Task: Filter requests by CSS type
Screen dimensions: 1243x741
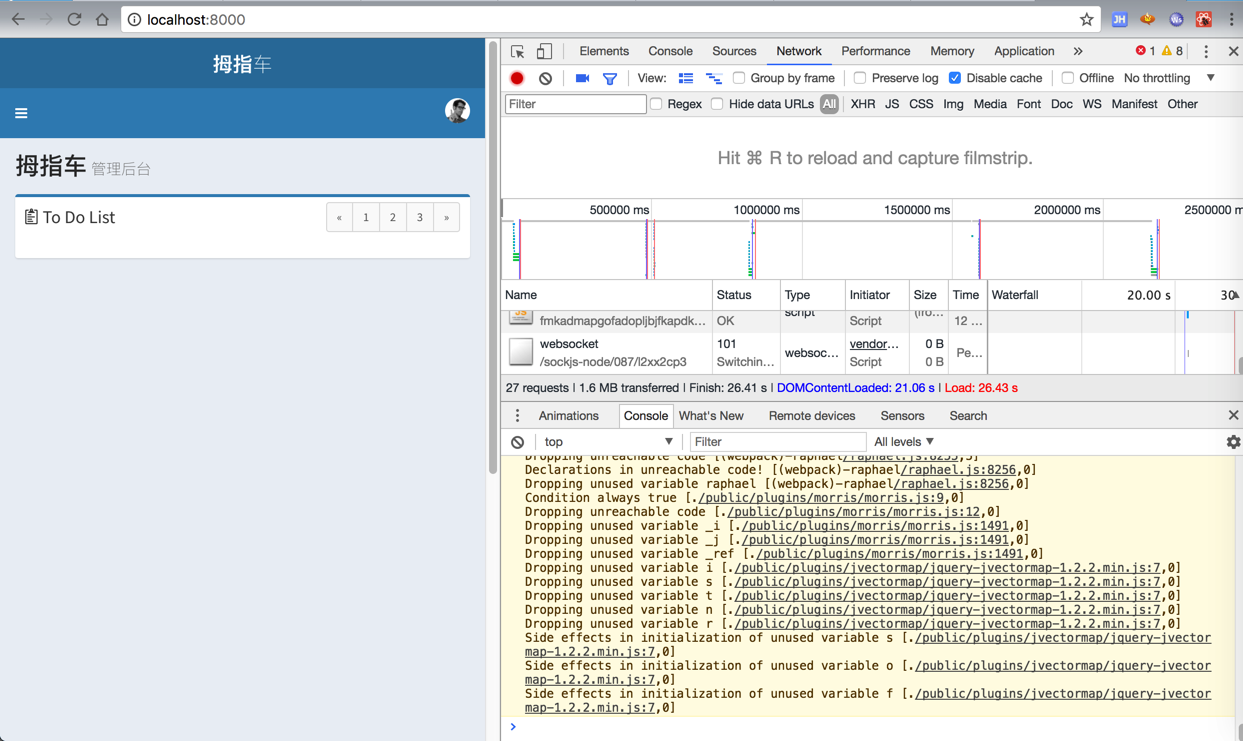Action: 921,104
